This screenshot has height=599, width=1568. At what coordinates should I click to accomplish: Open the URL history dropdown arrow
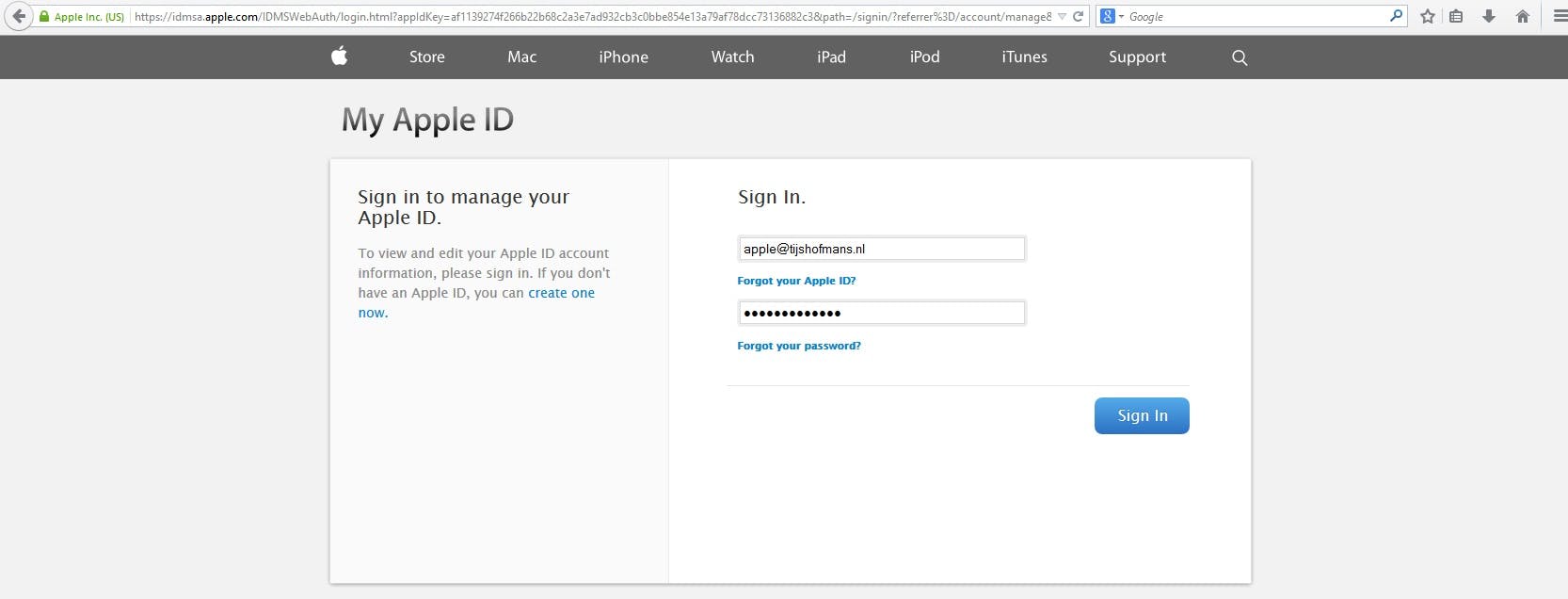(x=1062, y=17)
